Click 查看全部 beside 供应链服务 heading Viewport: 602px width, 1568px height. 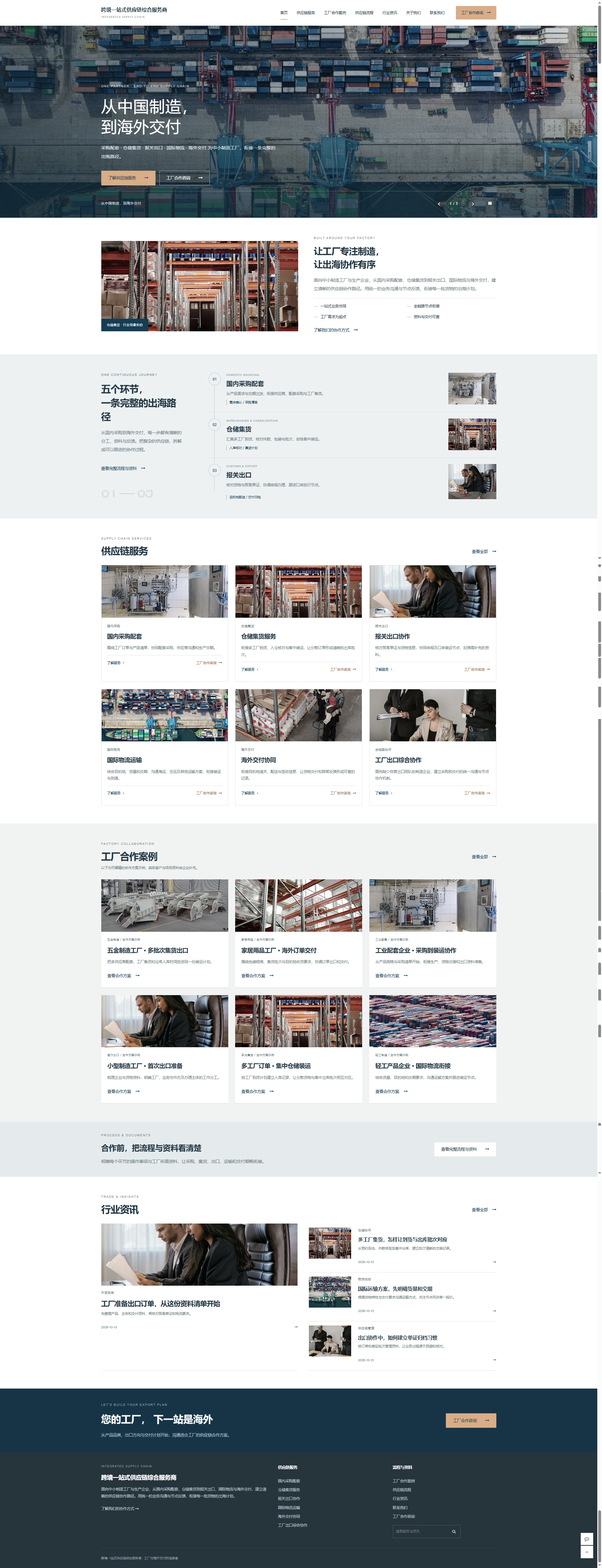[x=483, y=552]
